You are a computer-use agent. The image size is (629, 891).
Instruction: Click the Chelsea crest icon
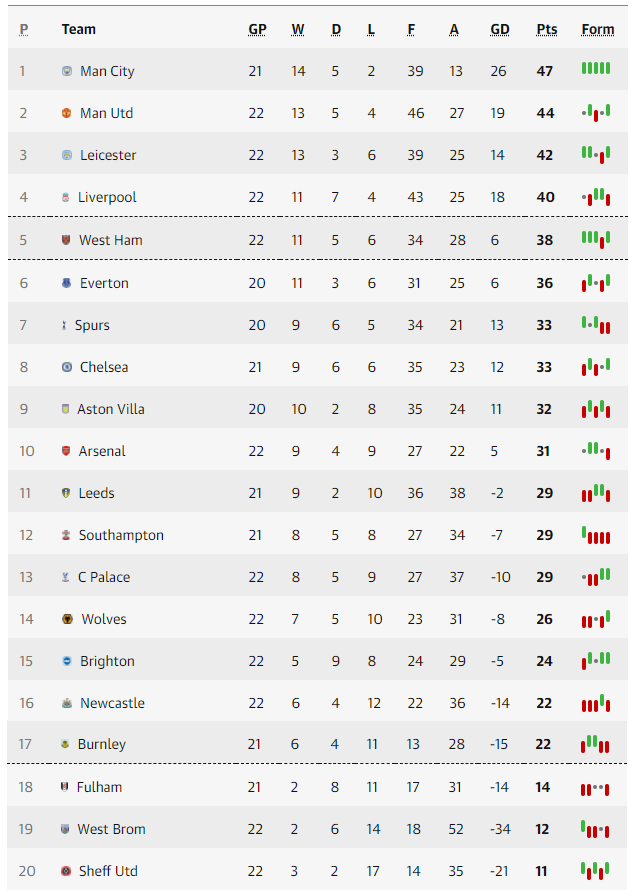67,367
